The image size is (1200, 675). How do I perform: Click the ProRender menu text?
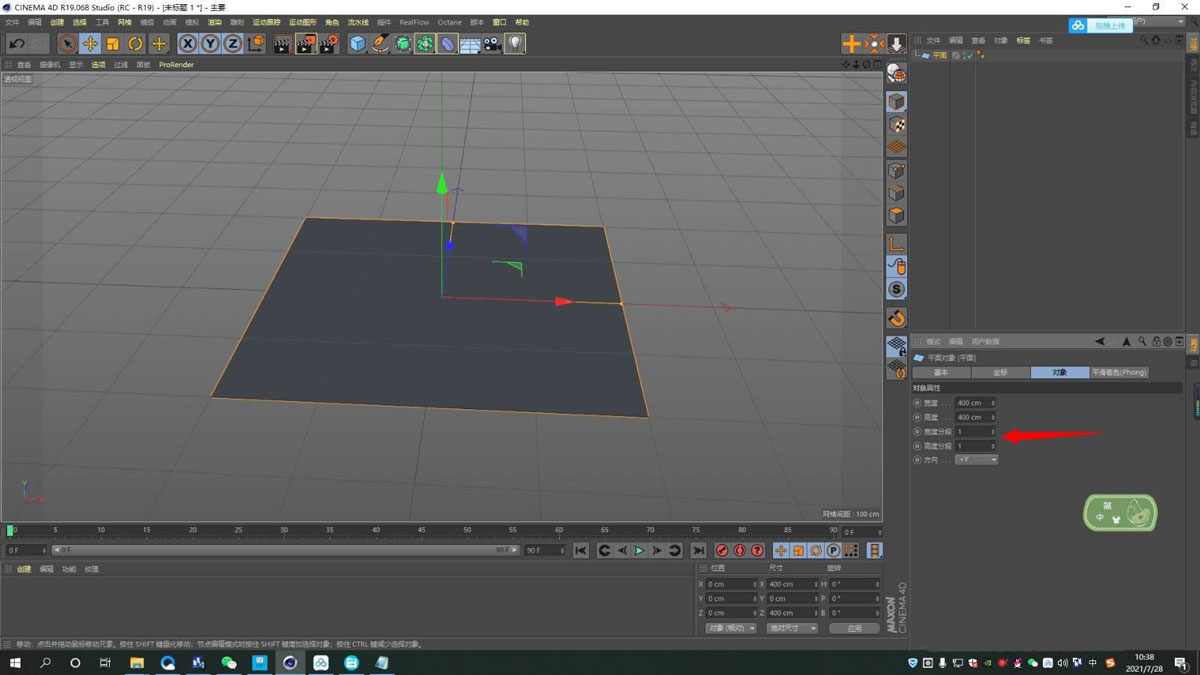[176, 64]
